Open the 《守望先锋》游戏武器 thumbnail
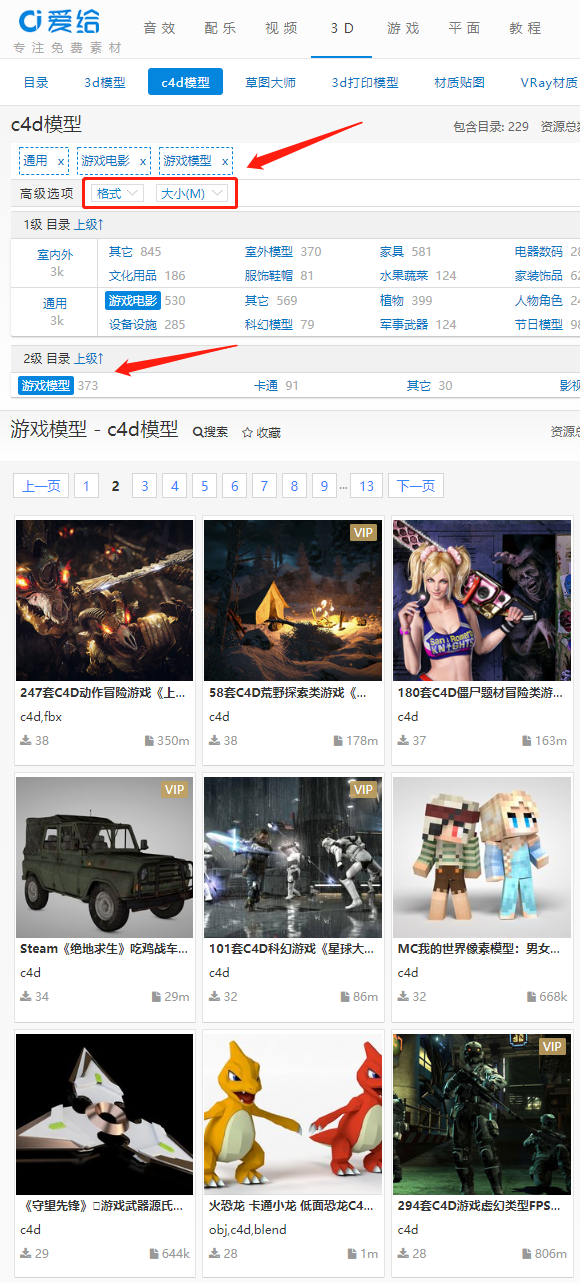This screenshot has height=1283, width=580. click(x=104, y=1114)
